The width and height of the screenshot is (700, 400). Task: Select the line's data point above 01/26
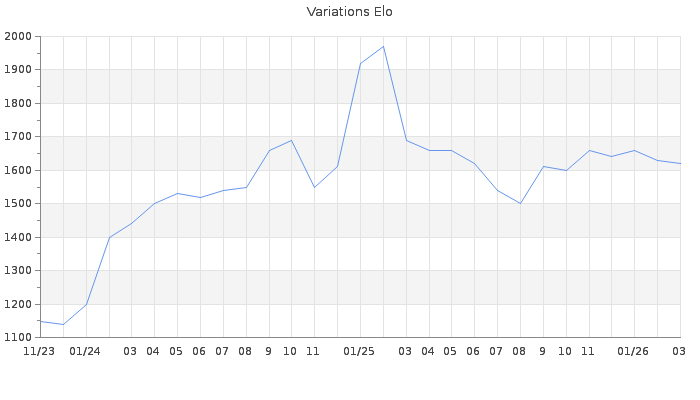[x=634, y=150]
